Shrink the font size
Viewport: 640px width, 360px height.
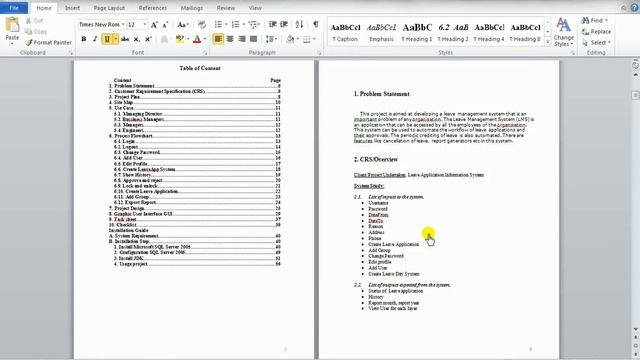[165, 25]
